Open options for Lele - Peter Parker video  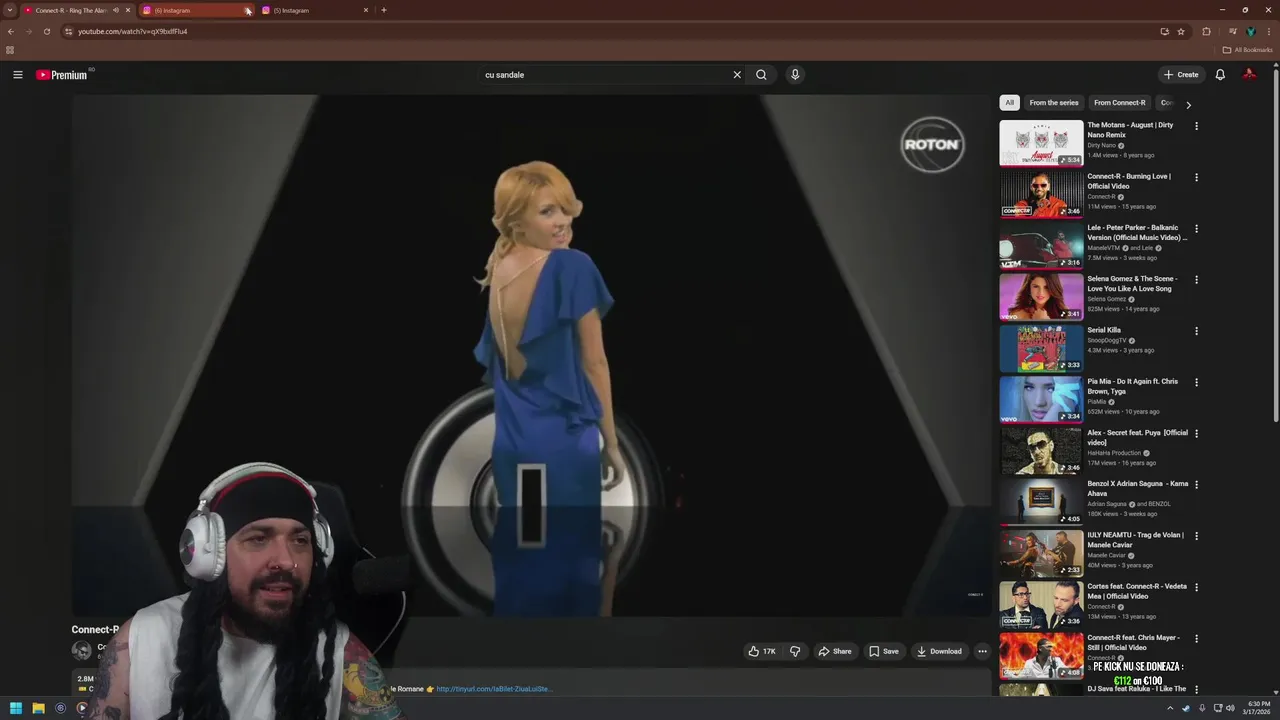coord(1196,228)
